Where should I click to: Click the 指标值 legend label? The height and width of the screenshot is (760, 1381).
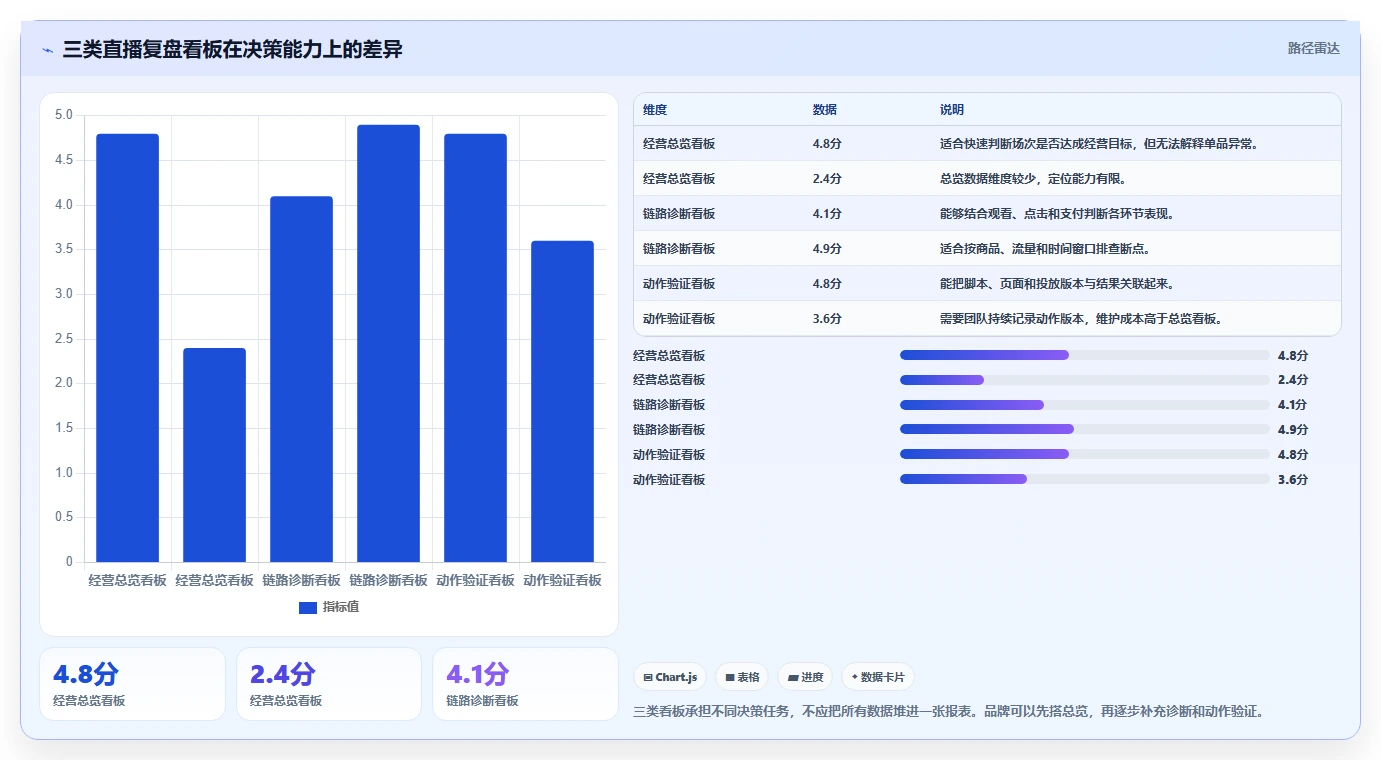[x=341, y=607]
